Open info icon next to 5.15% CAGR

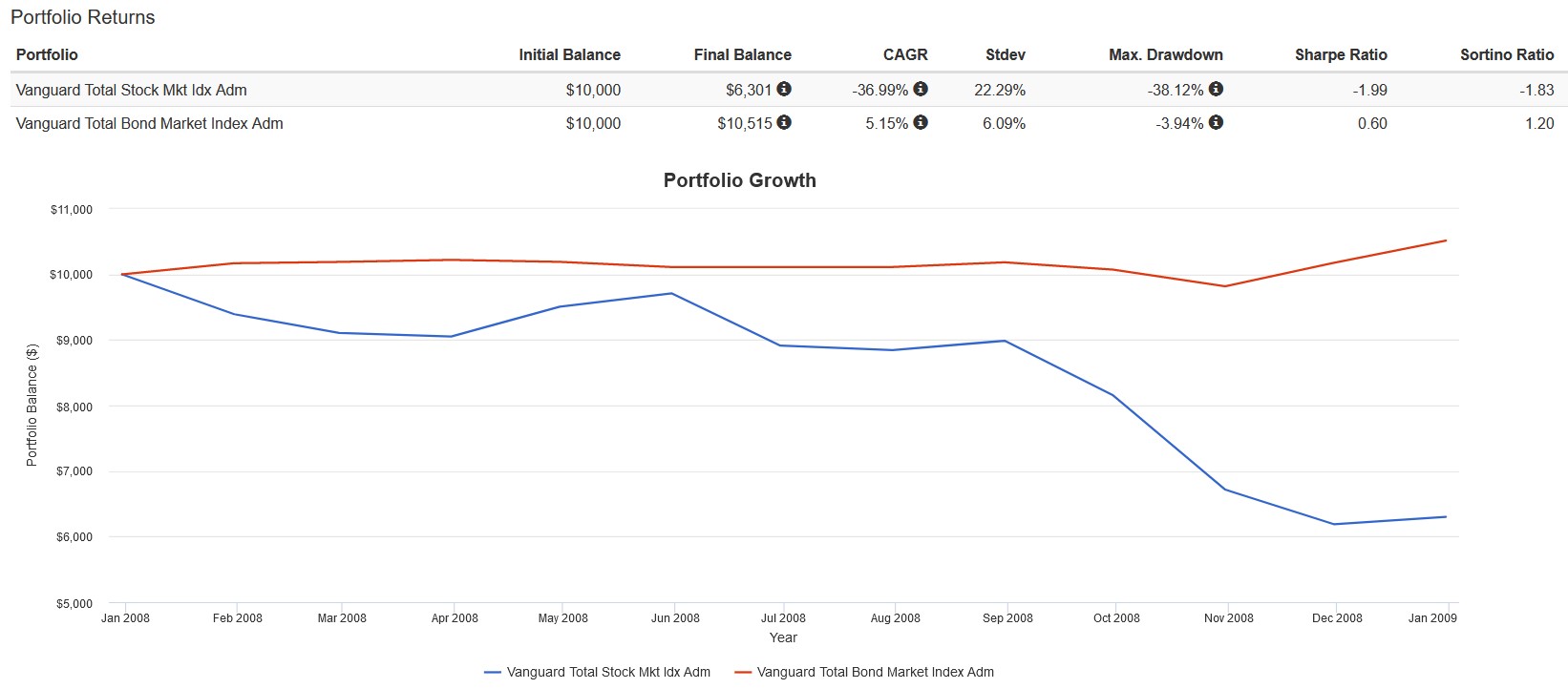921,122
